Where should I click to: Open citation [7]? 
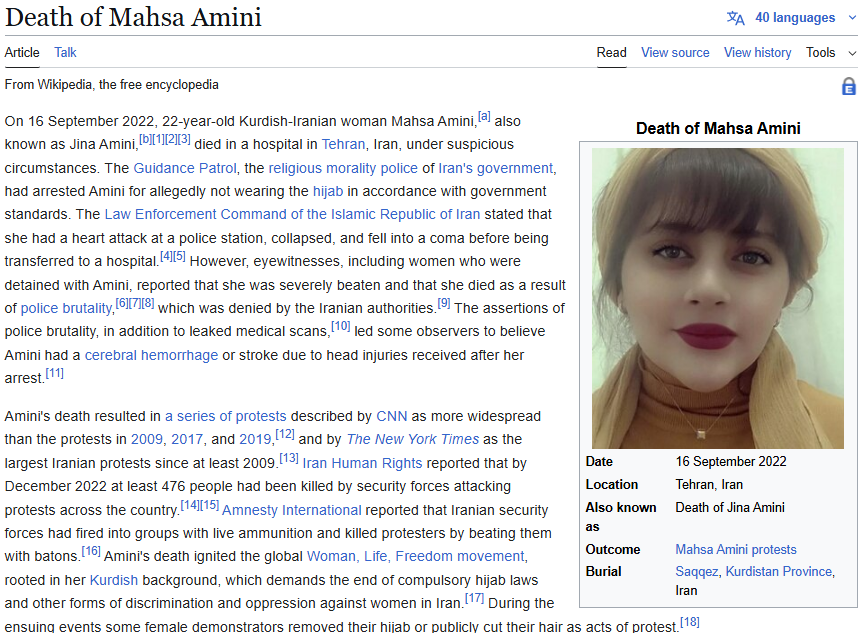pos(134,303)
